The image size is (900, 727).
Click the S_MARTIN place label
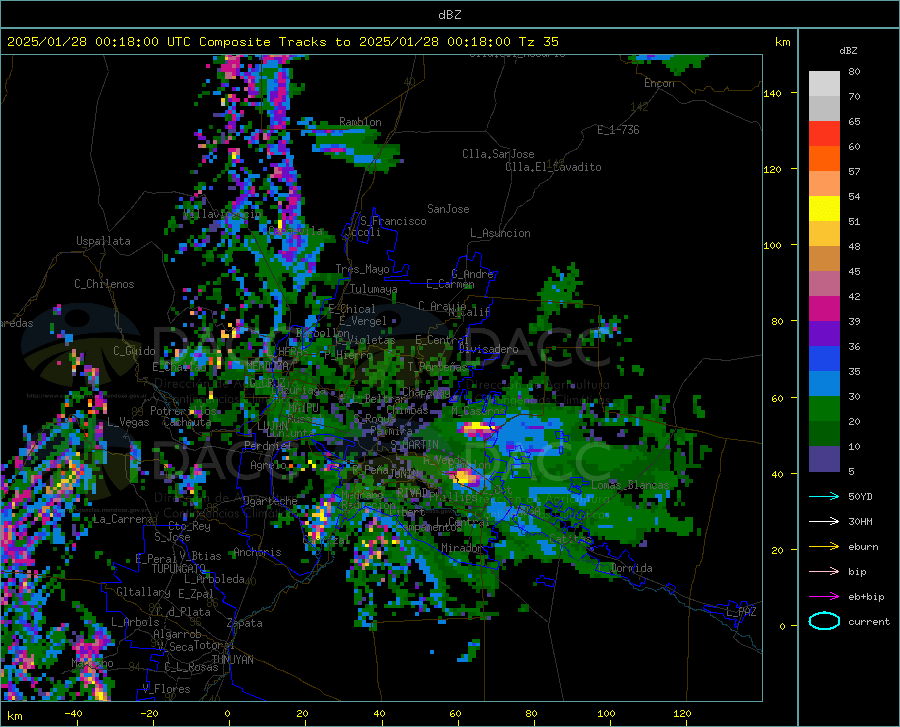click(x=414, y=445)
